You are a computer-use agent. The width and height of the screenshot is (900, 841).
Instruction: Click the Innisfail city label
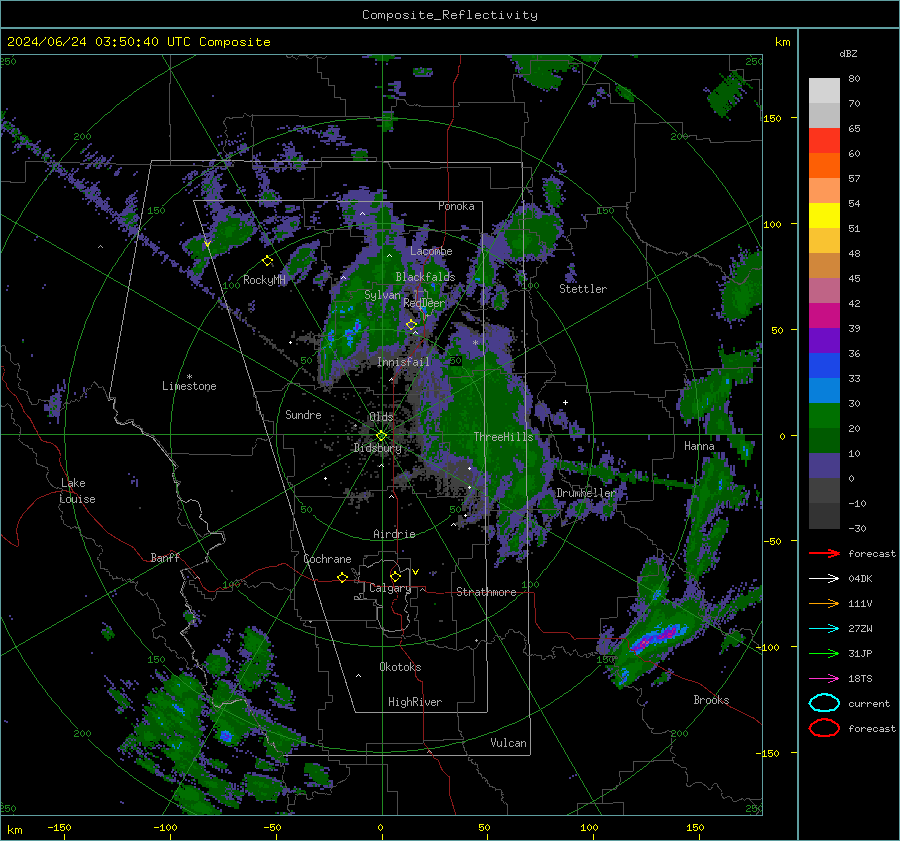(403, 362)
